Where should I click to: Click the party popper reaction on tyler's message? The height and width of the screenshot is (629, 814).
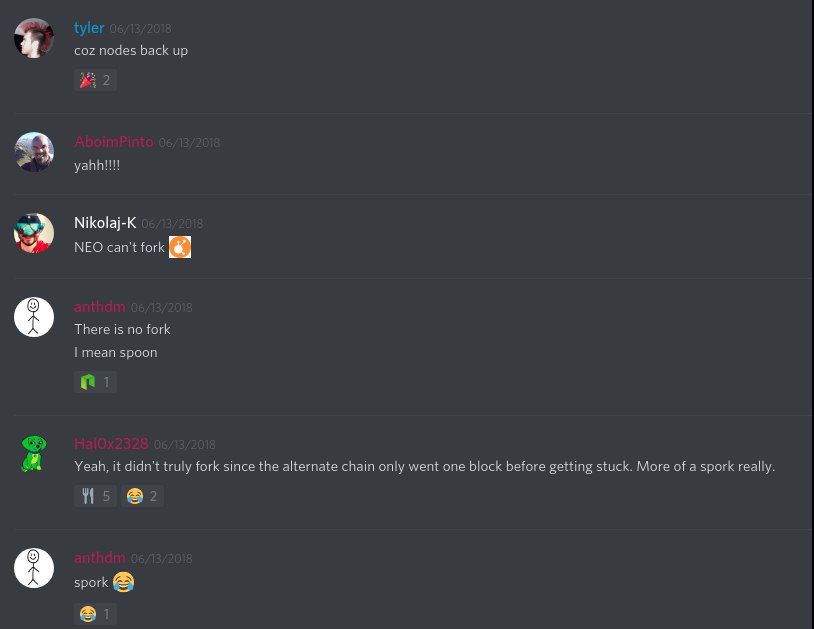click(95, 80)
